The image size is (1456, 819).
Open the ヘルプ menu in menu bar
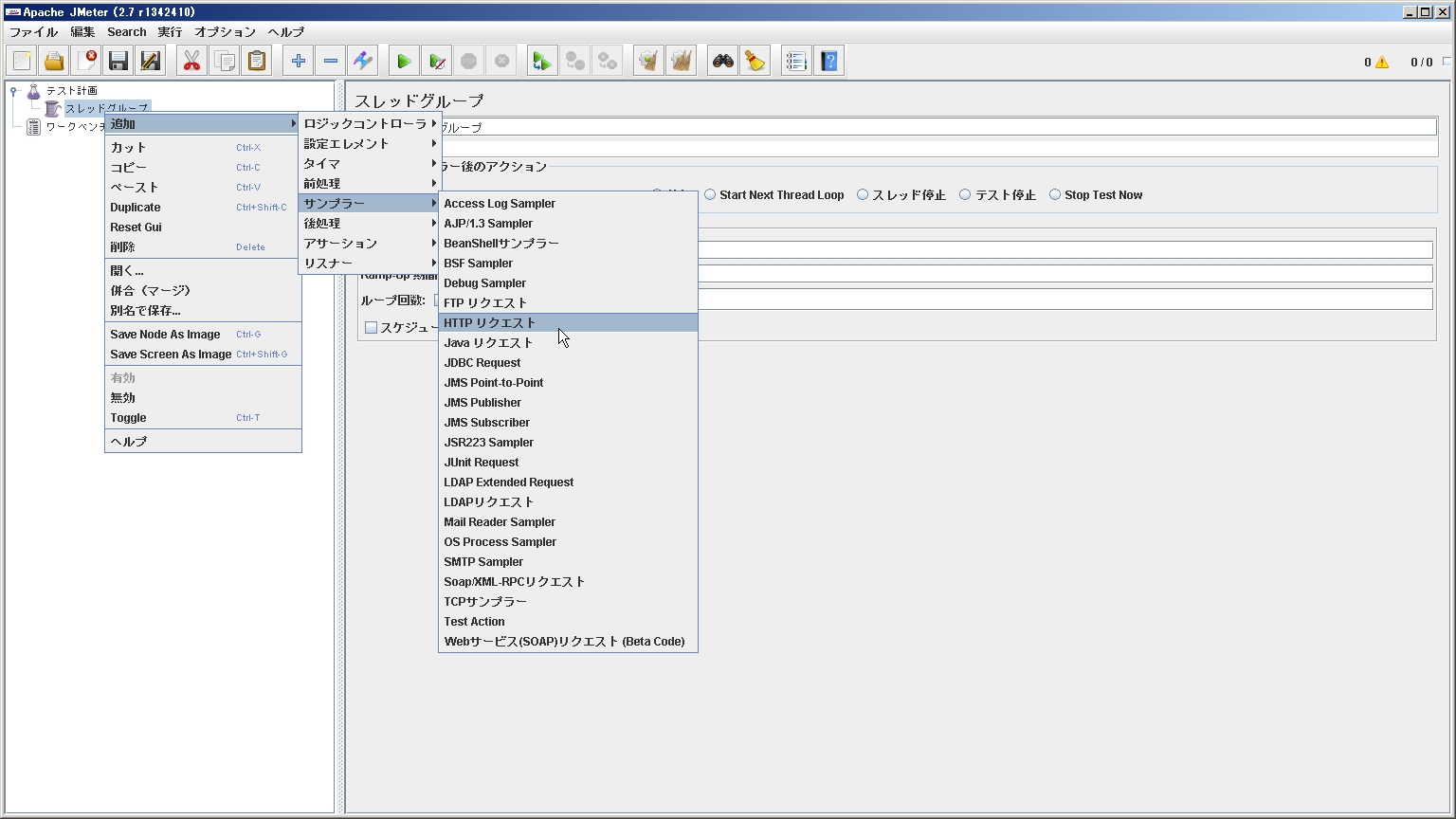286,32
